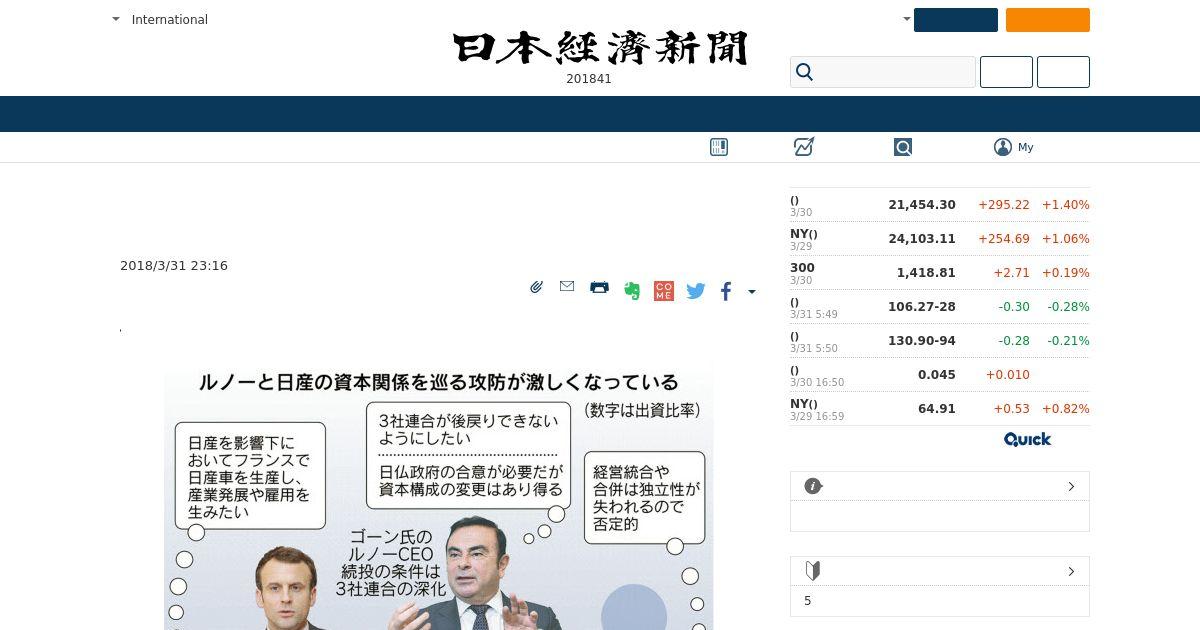Click the International label text
Image resolution: width=1200 pixels, height=630 pixels.
(170, 20)
